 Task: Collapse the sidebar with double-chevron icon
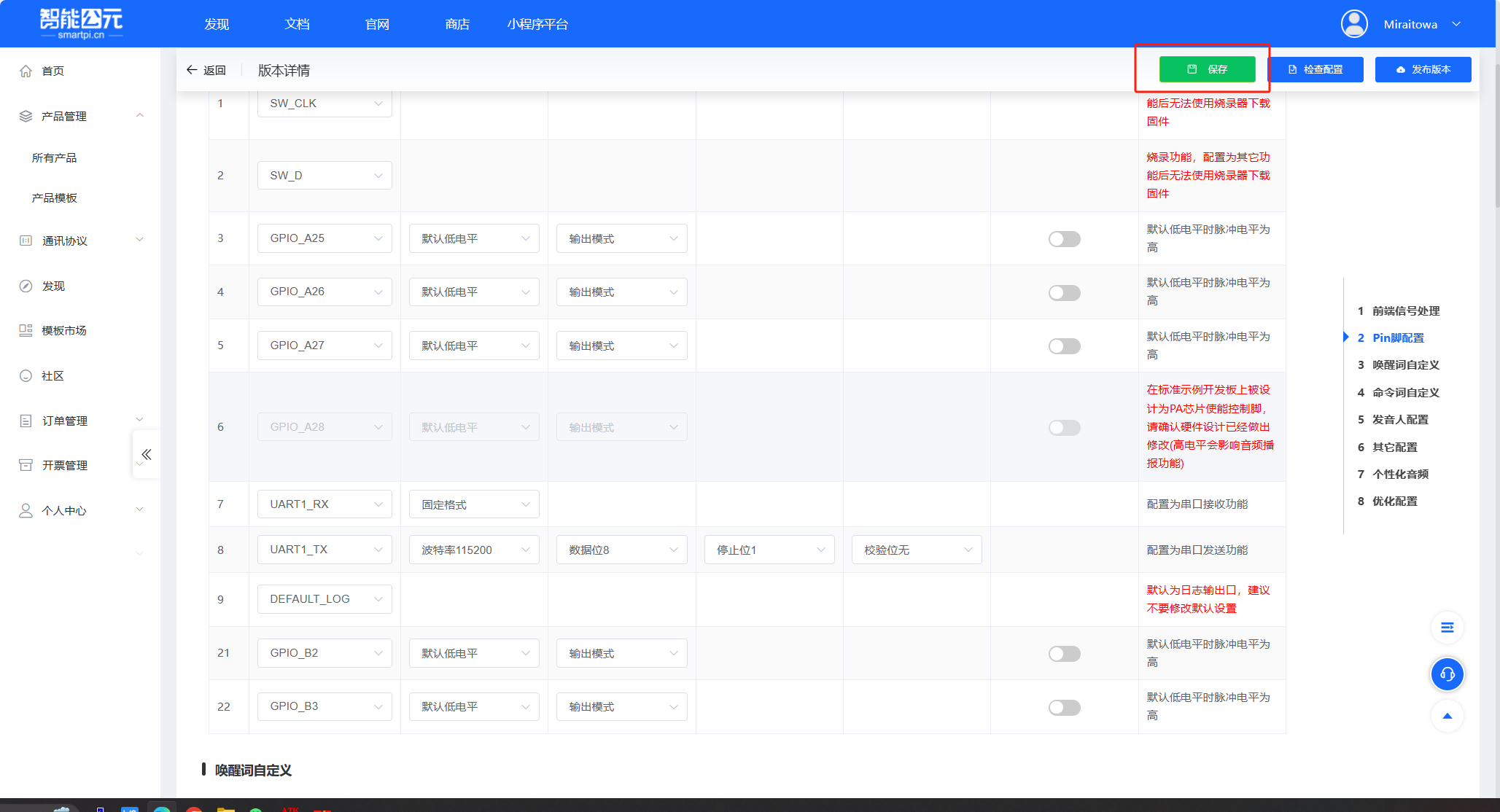pos(147,454)
